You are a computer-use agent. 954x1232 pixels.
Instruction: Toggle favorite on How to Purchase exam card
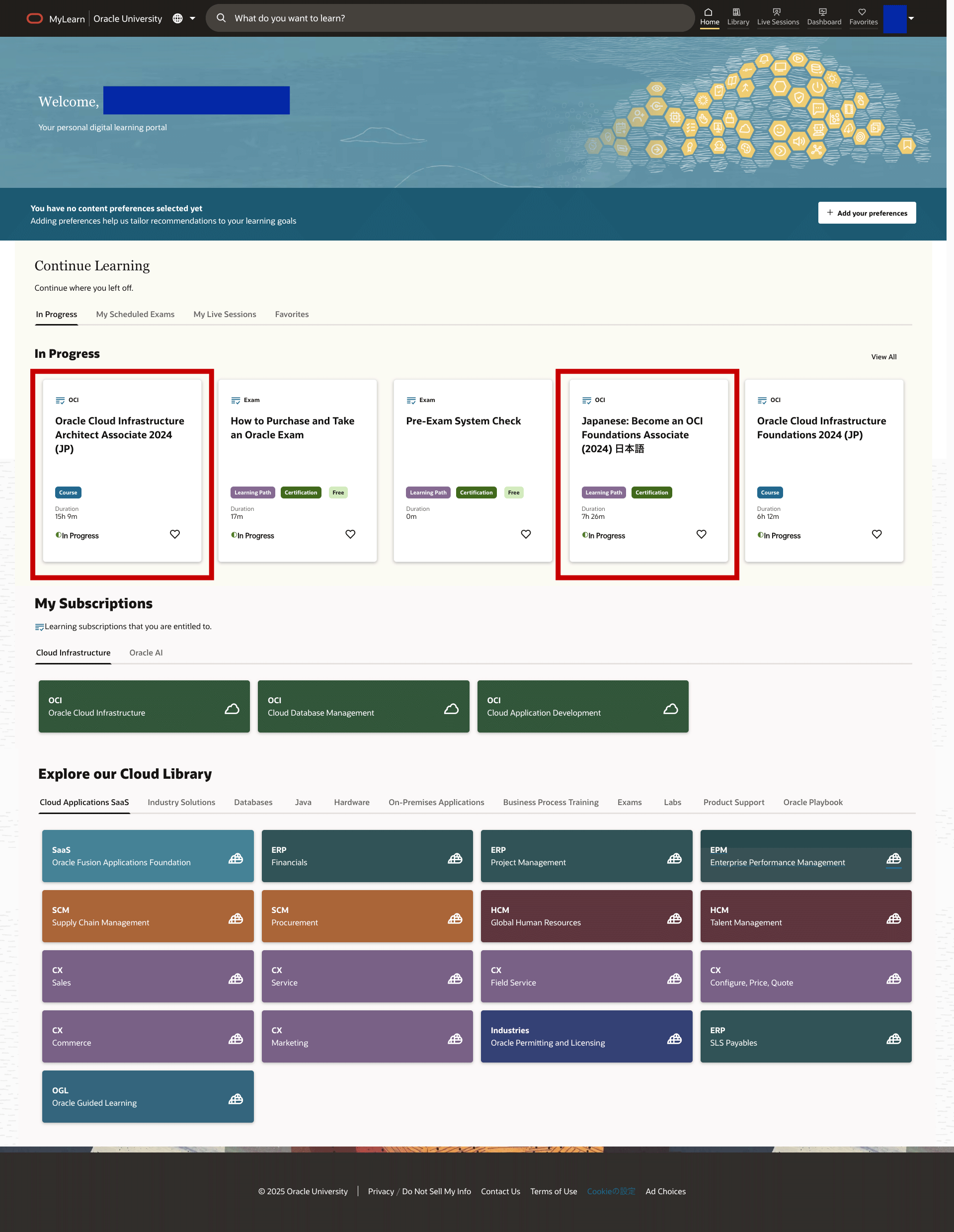350,534
